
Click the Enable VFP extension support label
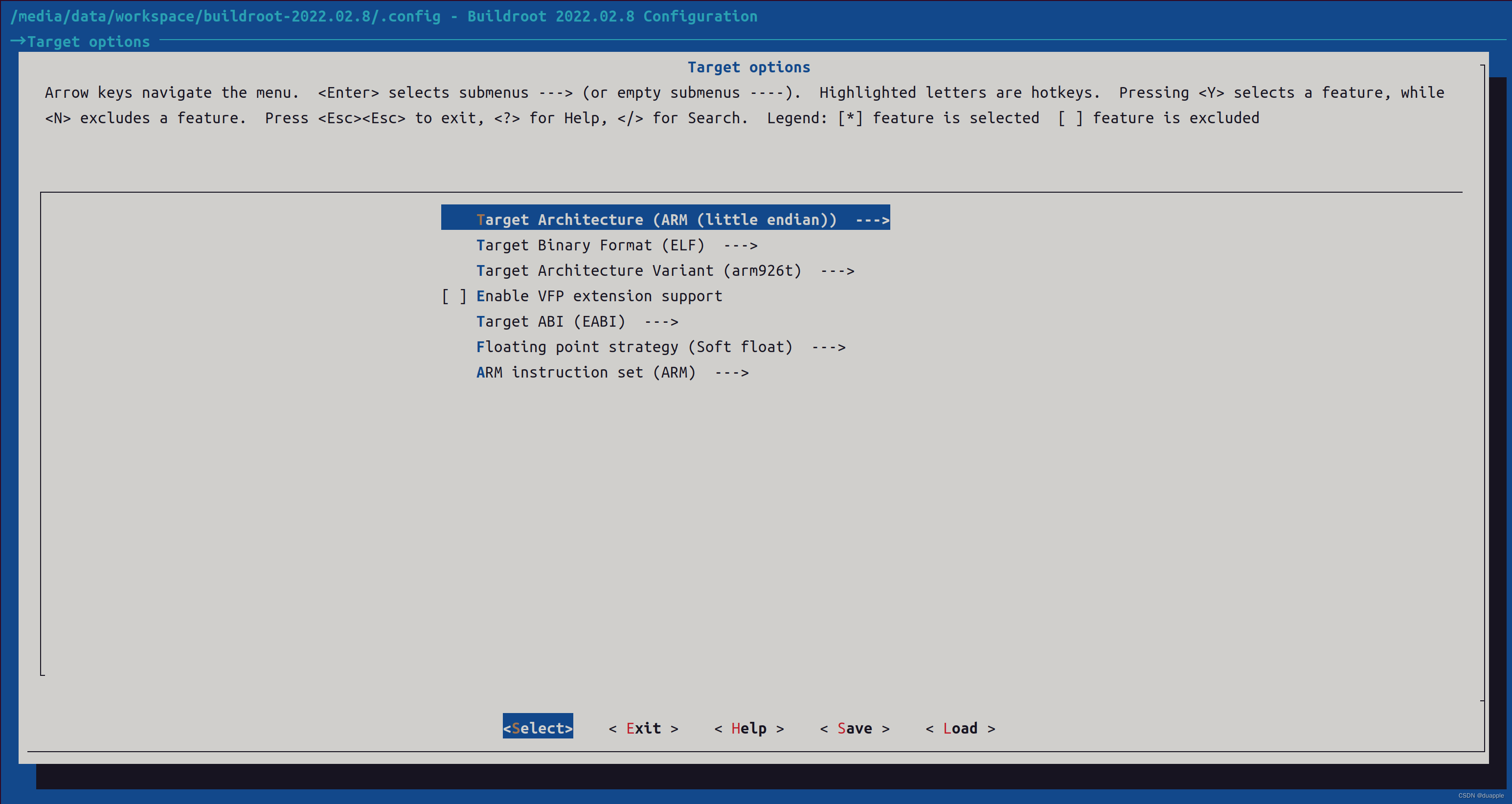point(599,296)
